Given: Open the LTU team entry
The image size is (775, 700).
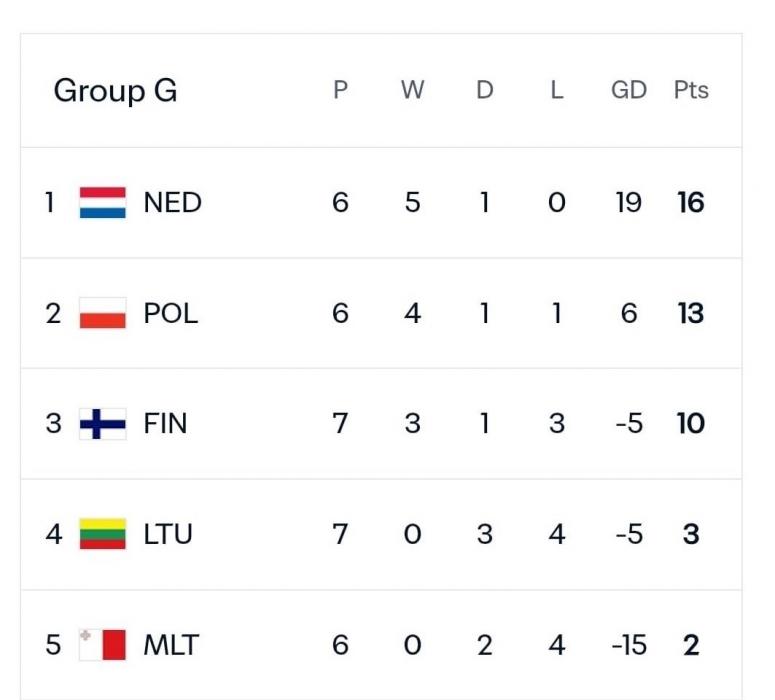Looking at the screenshot, I should 168,535.
